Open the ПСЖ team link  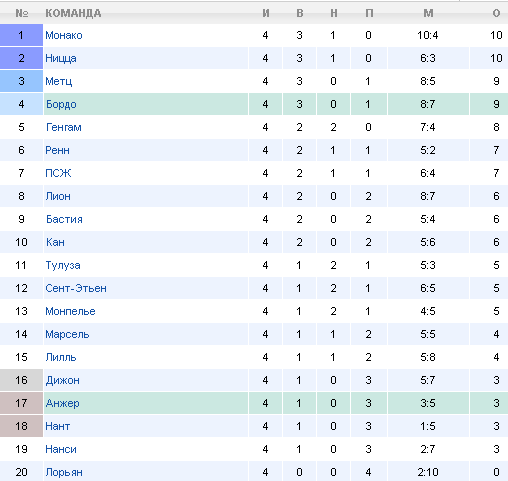(x=58, y=173)
